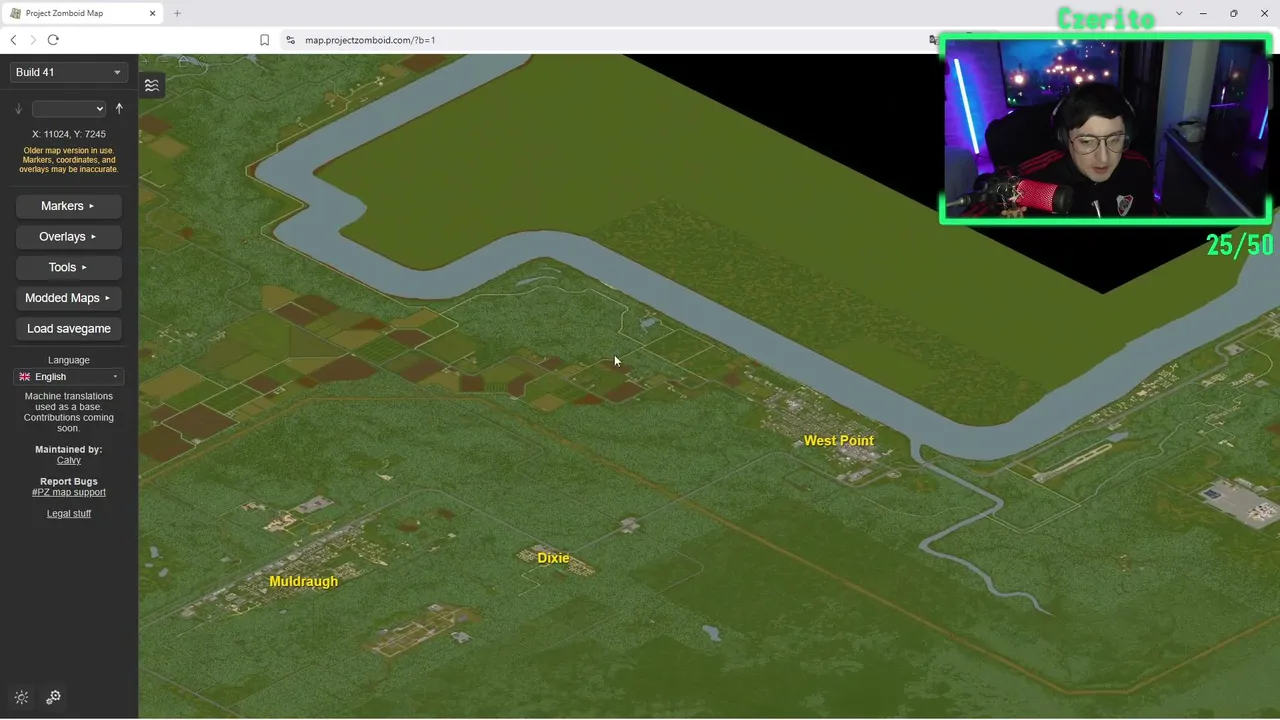The image size is (1280, 720).
Task: Click the Dixie map label
Action: (x=553, y=558)
